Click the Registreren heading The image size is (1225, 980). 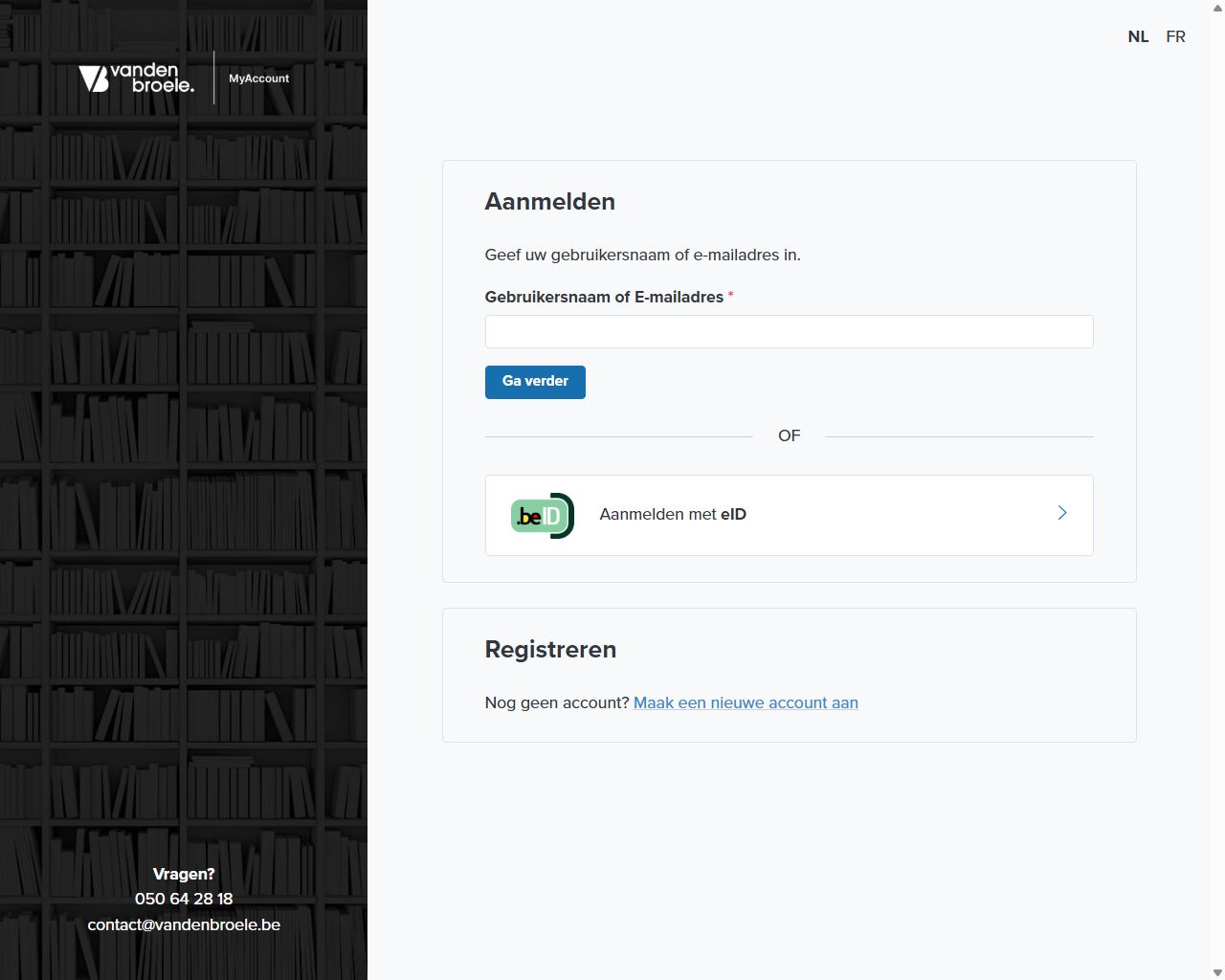click(550, 650)
